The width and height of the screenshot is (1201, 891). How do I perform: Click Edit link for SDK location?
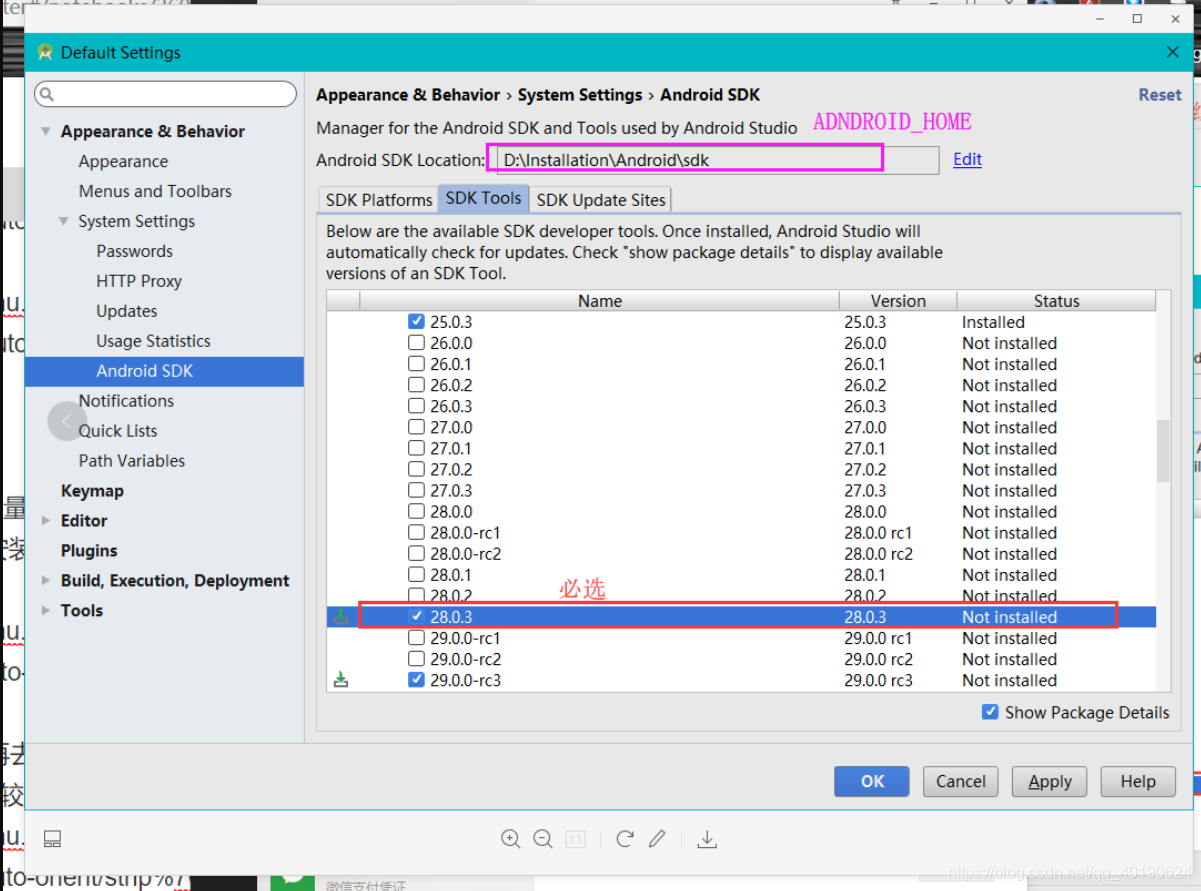click(967, 159)
